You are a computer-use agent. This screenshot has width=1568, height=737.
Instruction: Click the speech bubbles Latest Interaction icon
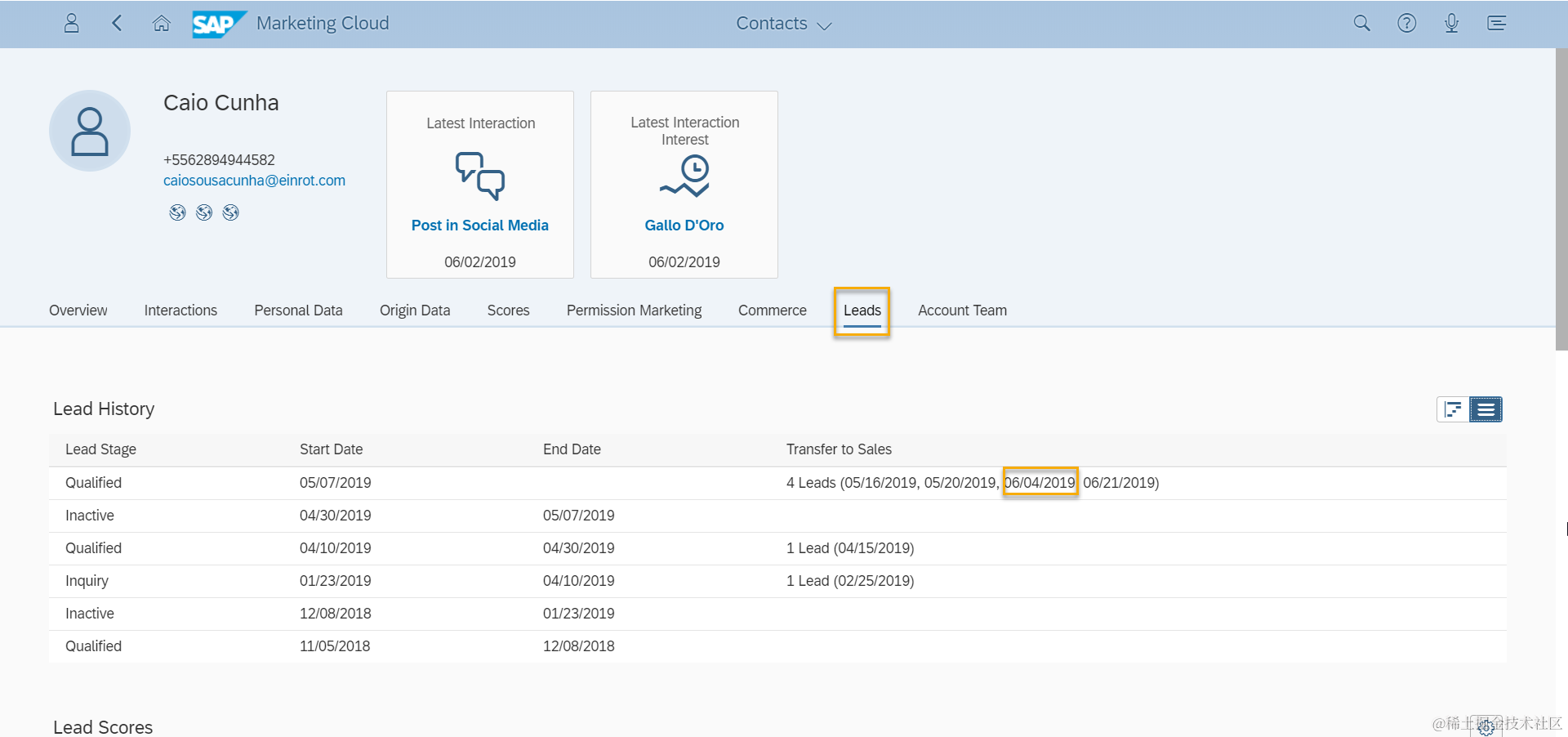point(480,176)
